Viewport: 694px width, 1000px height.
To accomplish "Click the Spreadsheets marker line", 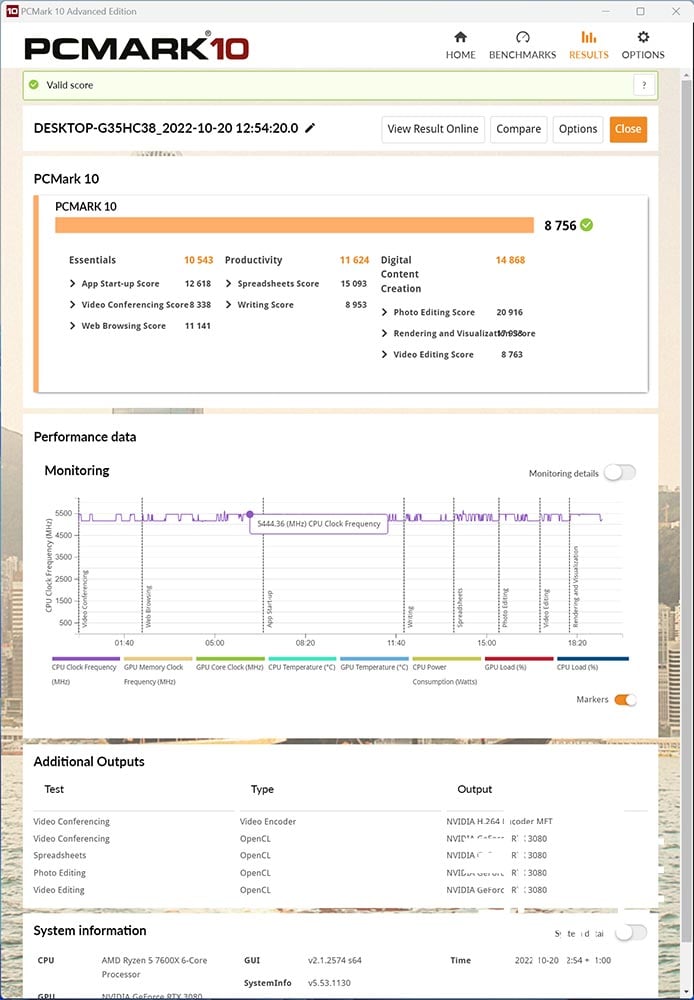I will pyautogui.click(x=454, y=565).
